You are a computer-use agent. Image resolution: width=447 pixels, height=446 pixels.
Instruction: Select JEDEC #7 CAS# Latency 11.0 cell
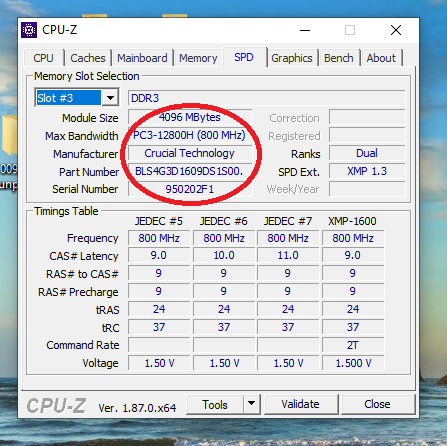tap(288, 256)
